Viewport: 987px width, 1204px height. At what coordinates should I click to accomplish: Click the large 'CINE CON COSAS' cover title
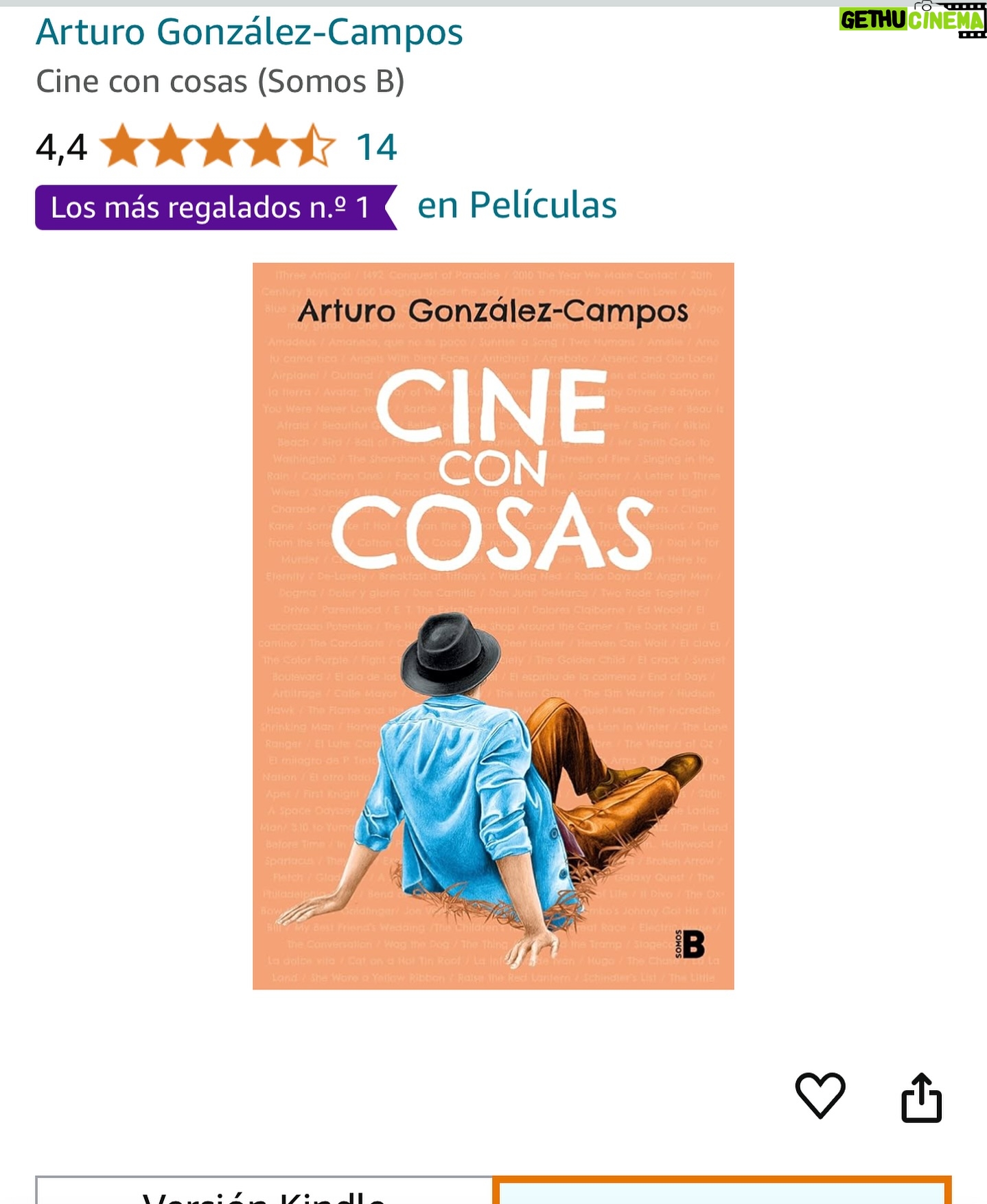click(x=493, y=470)
